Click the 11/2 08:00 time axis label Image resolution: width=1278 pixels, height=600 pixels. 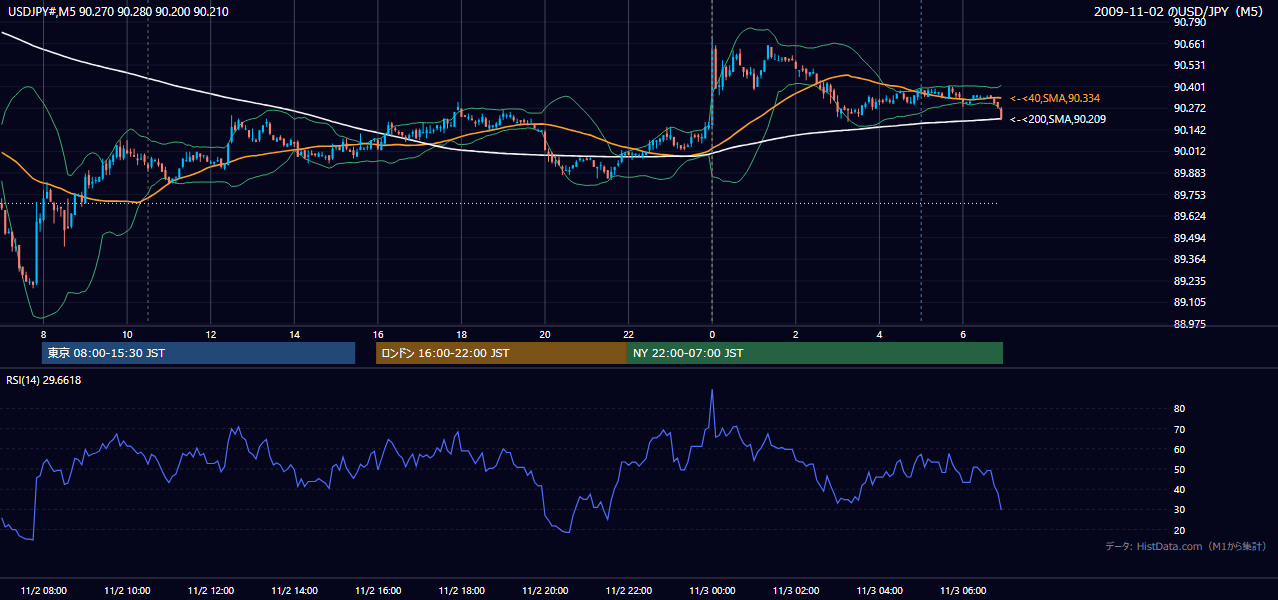tap(43, 590)
